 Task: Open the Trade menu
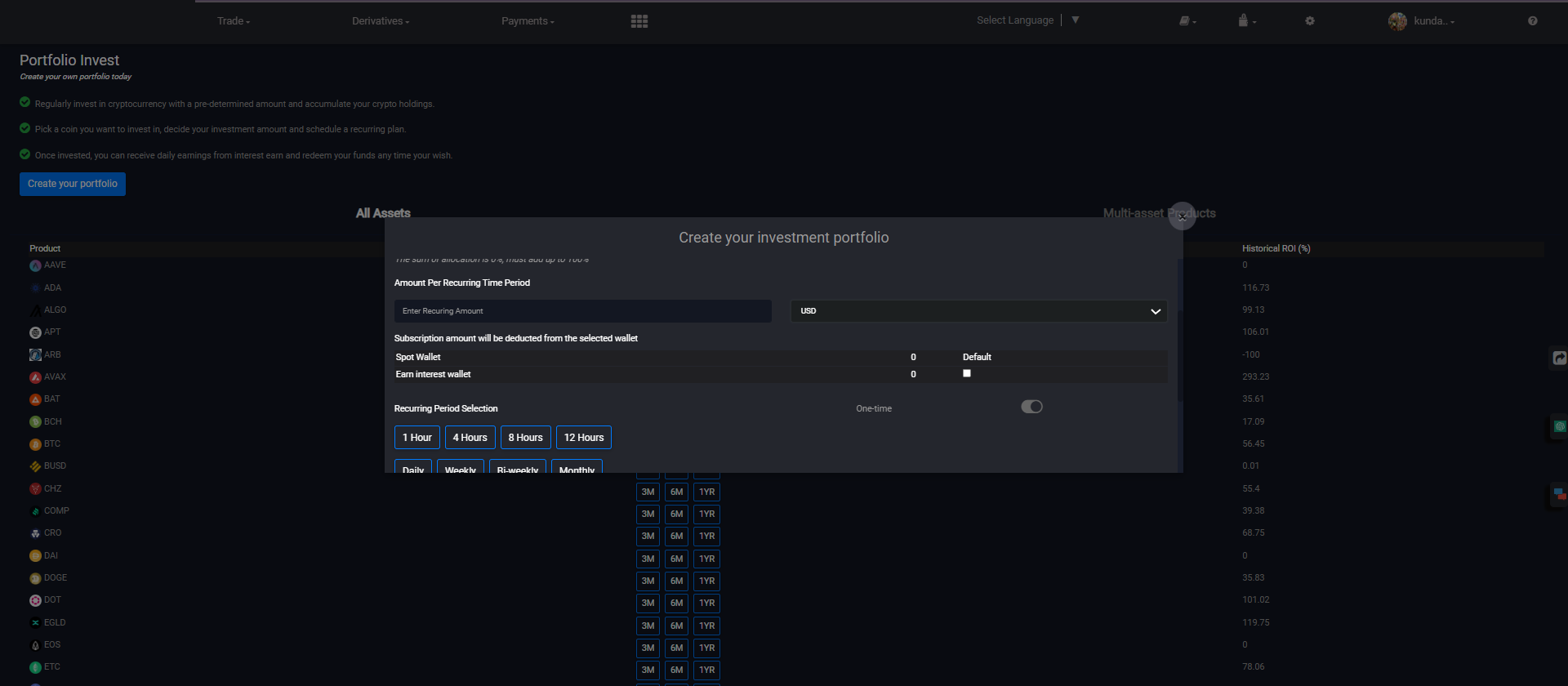[x=233, y=21]
